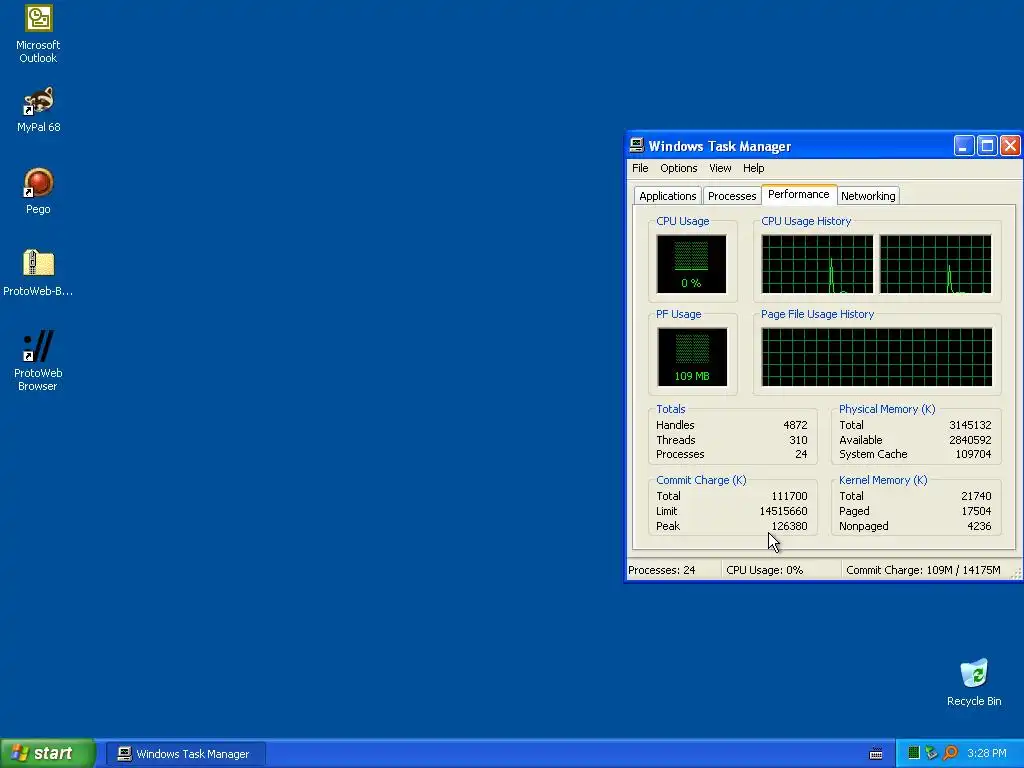Open the Start menu
The height and width of the screenshot is (768, 1024).
[x=48, y=753]
